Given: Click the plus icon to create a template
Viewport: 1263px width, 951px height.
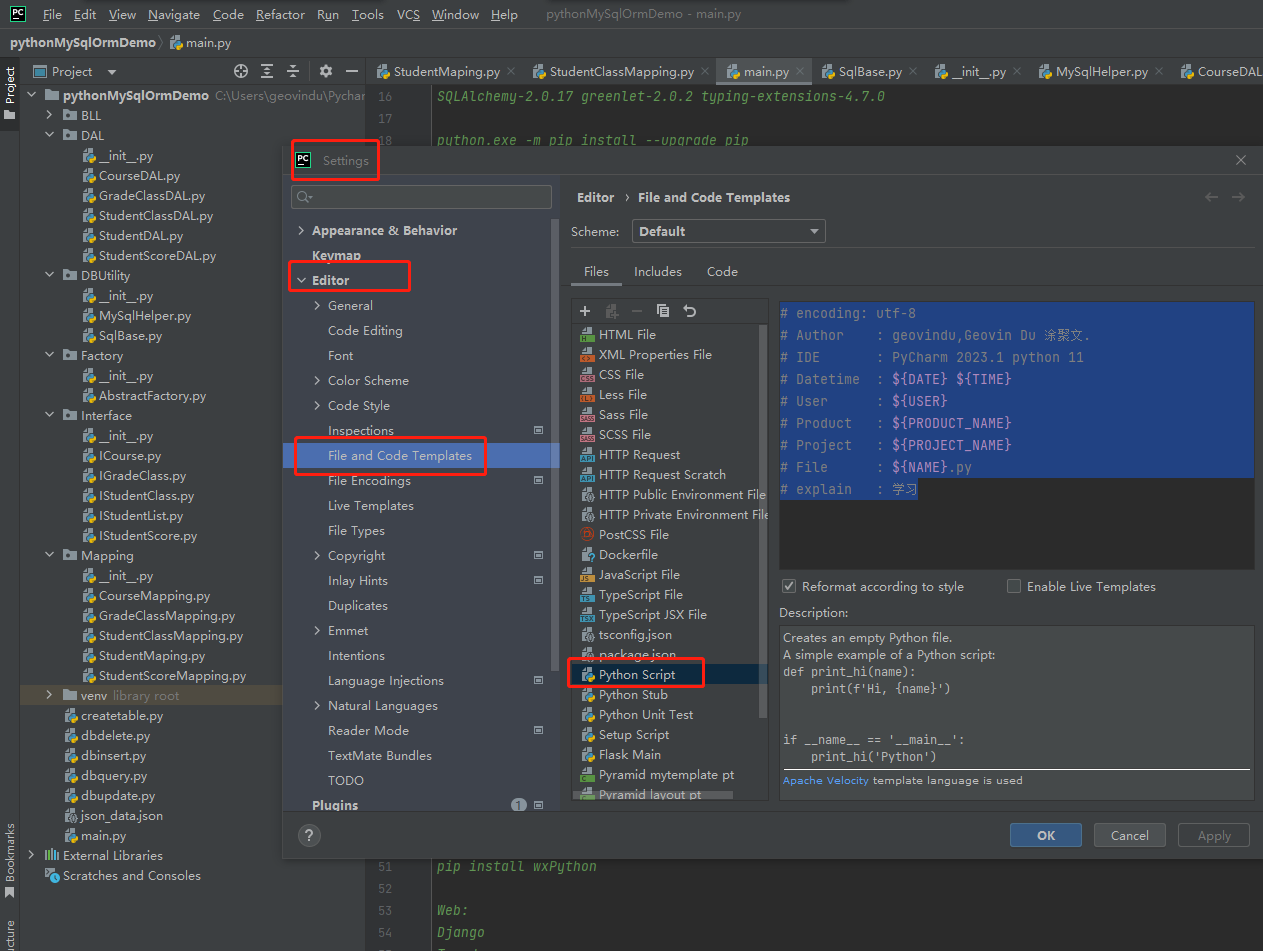Looking at the screenshot, I should pyautogui.click(x=586, y=311).
